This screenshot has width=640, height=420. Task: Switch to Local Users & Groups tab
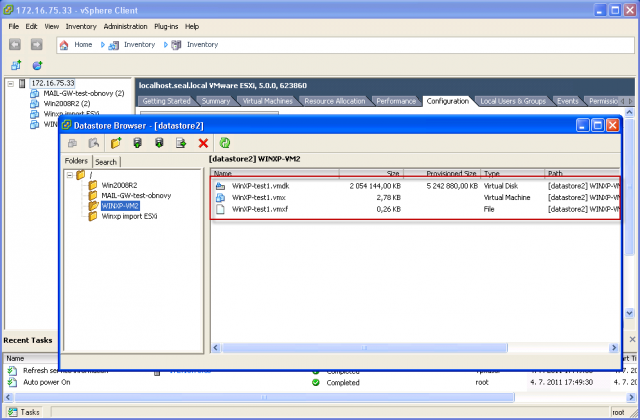pyautogui.click(x=513, y=101)
